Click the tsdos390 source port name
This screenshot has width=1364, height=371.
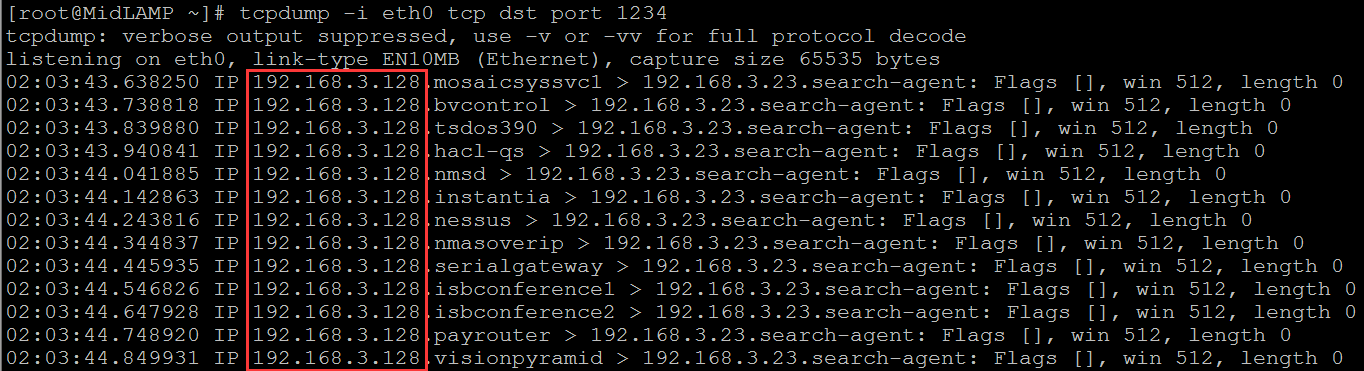point(486,129)
